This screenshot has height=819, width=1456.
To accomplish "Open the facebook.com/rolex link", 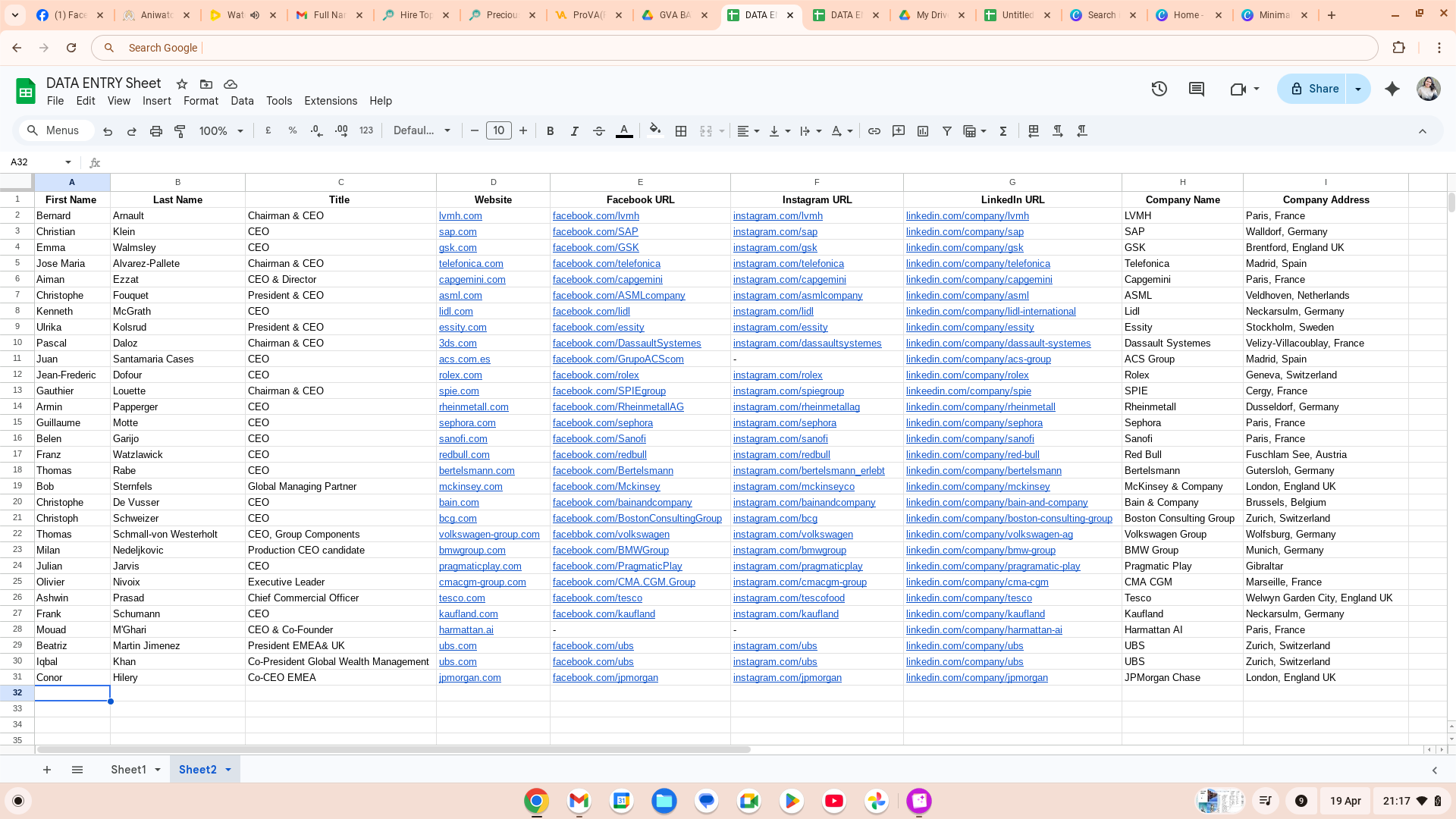I will [596, 375].
